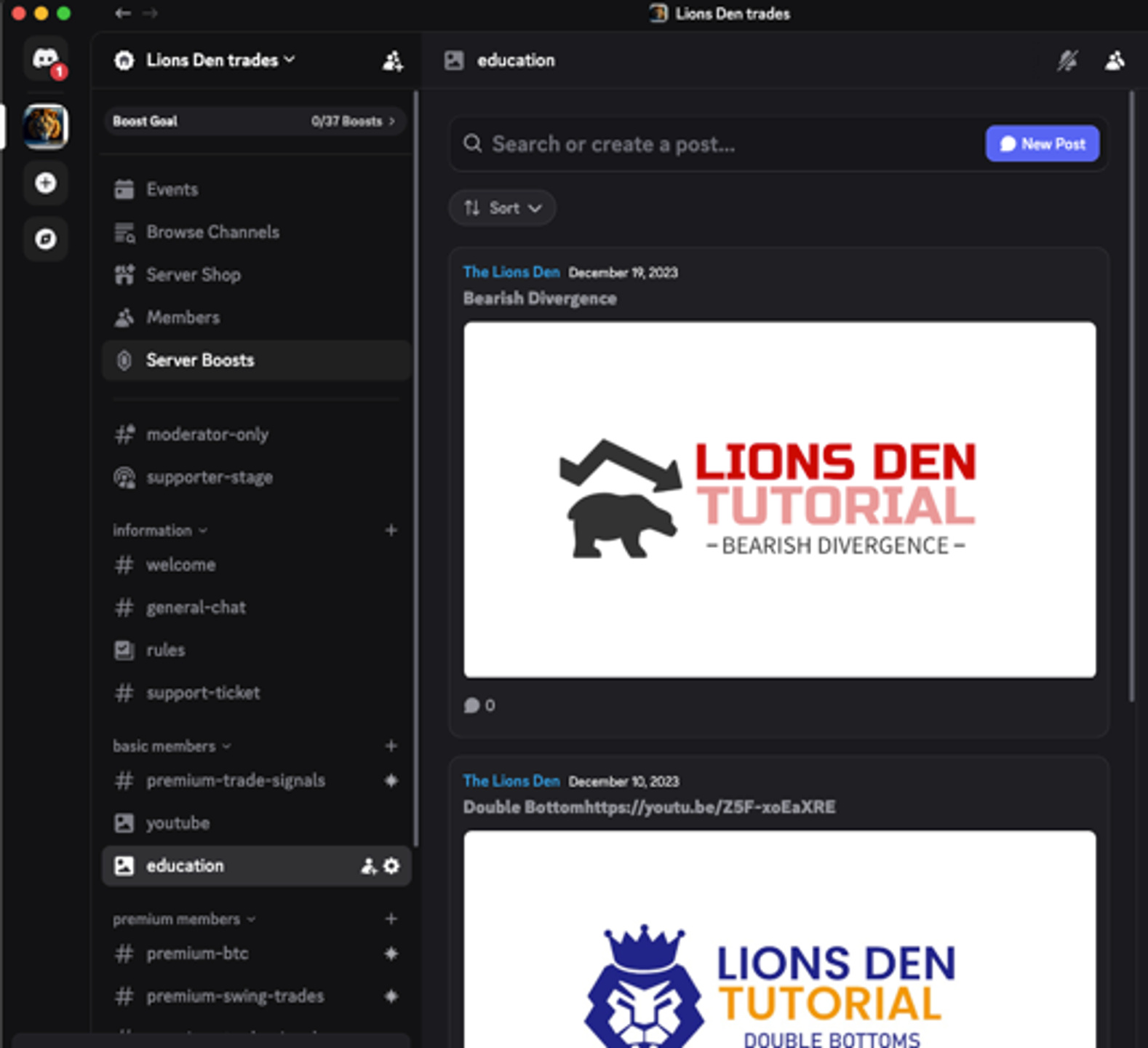Open rules channel
The image size is (1148, 1048).
[257, 650]
